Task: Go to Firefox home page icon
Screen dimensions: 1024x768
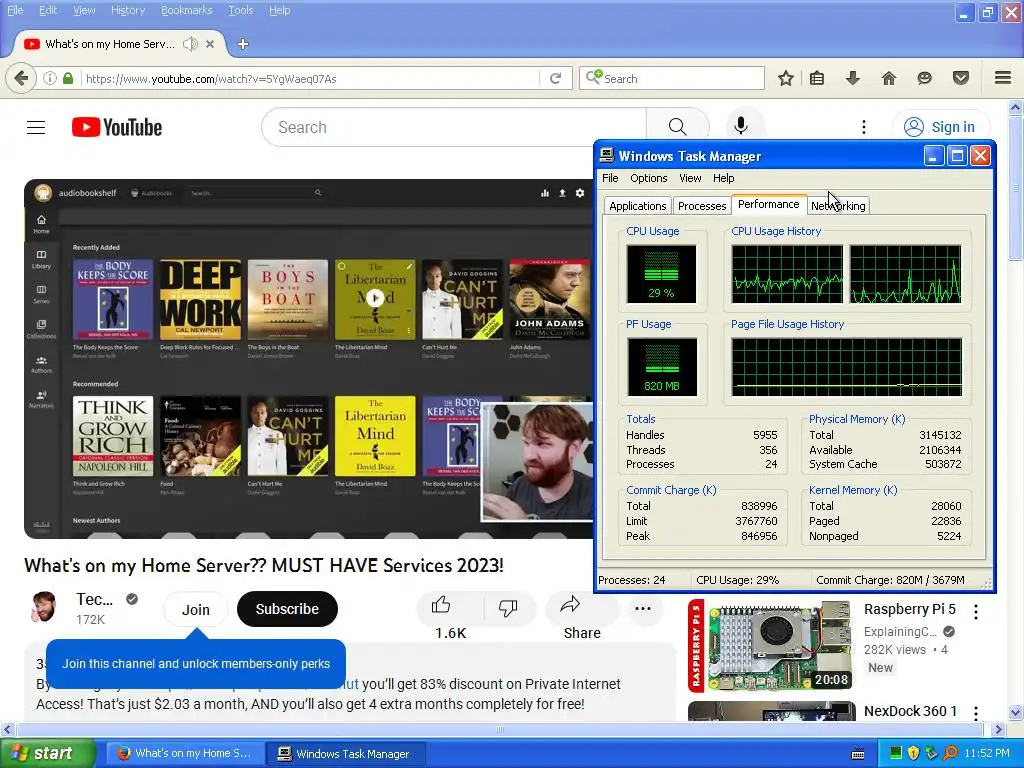Action: [889, 78]
